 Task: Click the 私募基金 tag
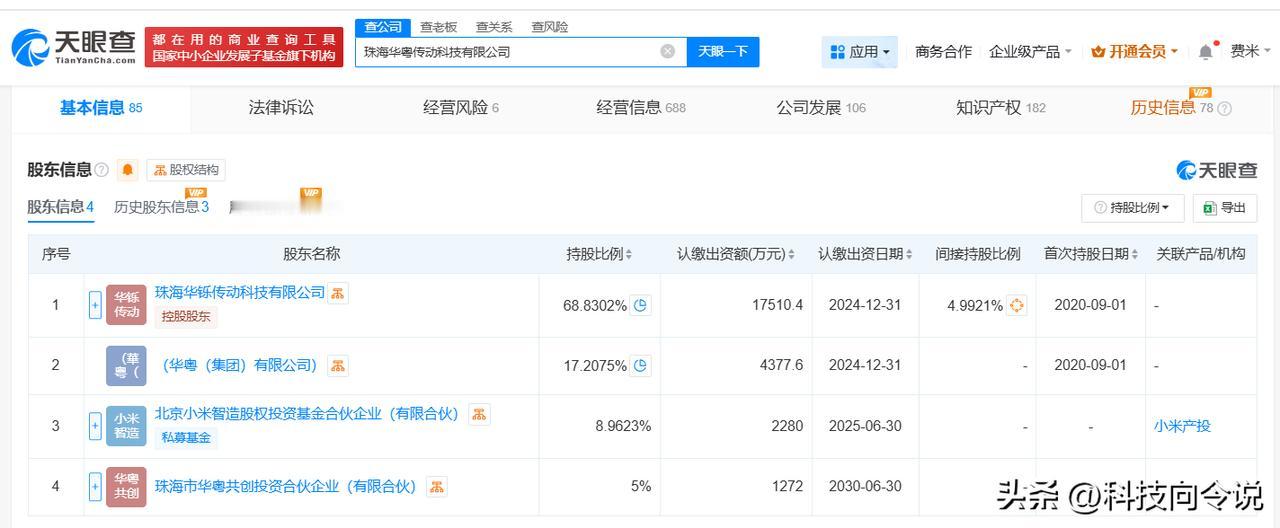coord(186,438)
